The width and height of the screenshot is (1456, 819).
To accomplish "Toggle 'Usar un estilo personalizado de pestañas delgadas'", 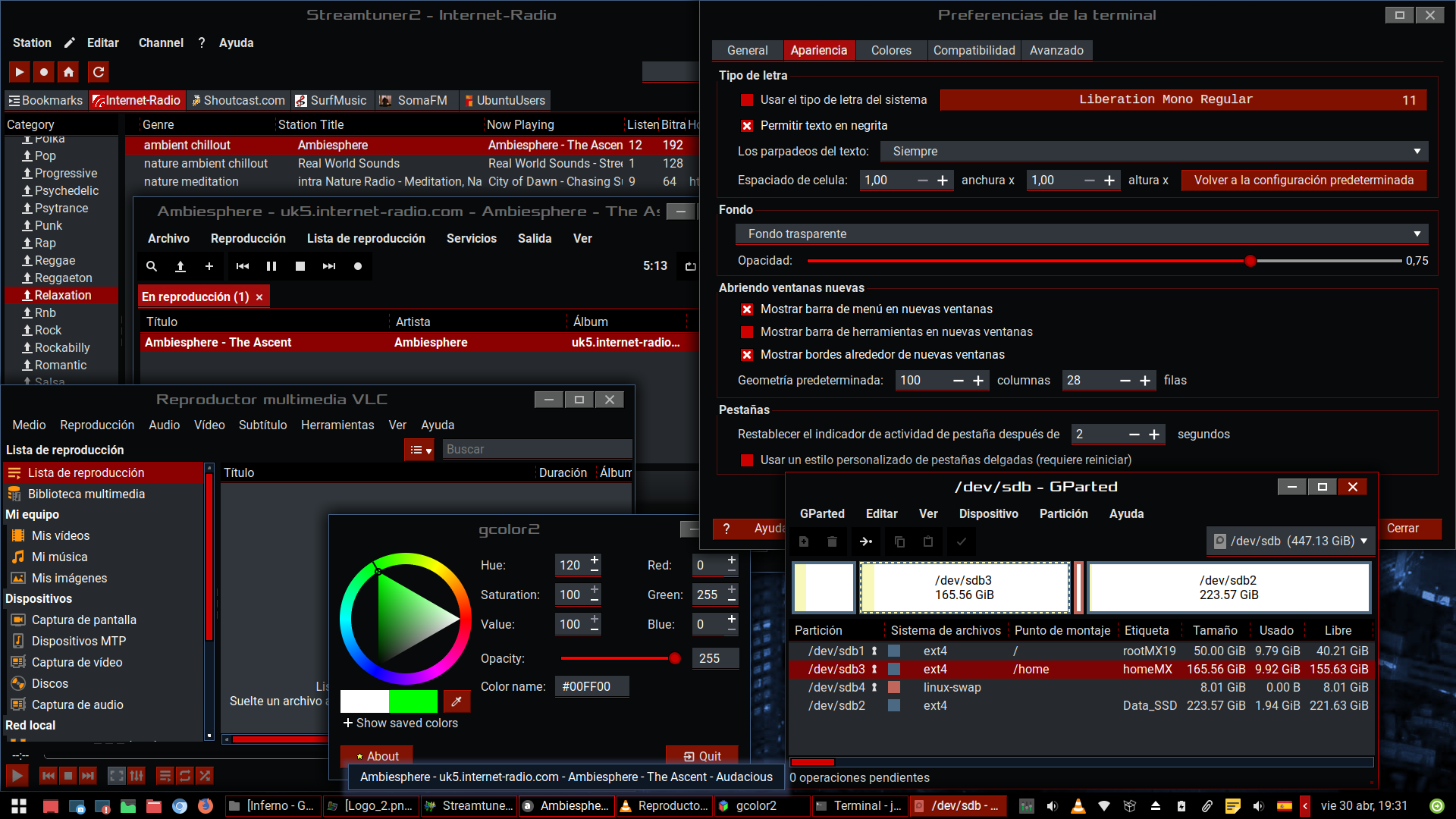I will (x=747, y=460).
